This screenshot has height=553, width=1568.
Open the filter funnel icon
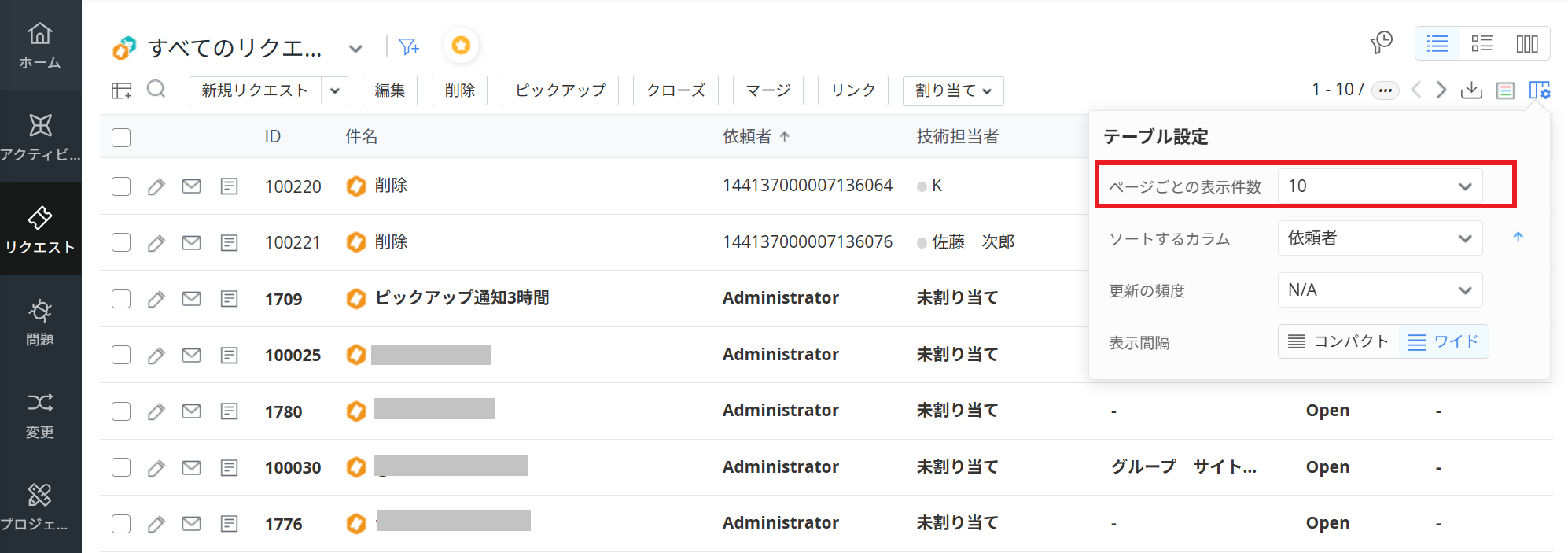click(408, 47)
